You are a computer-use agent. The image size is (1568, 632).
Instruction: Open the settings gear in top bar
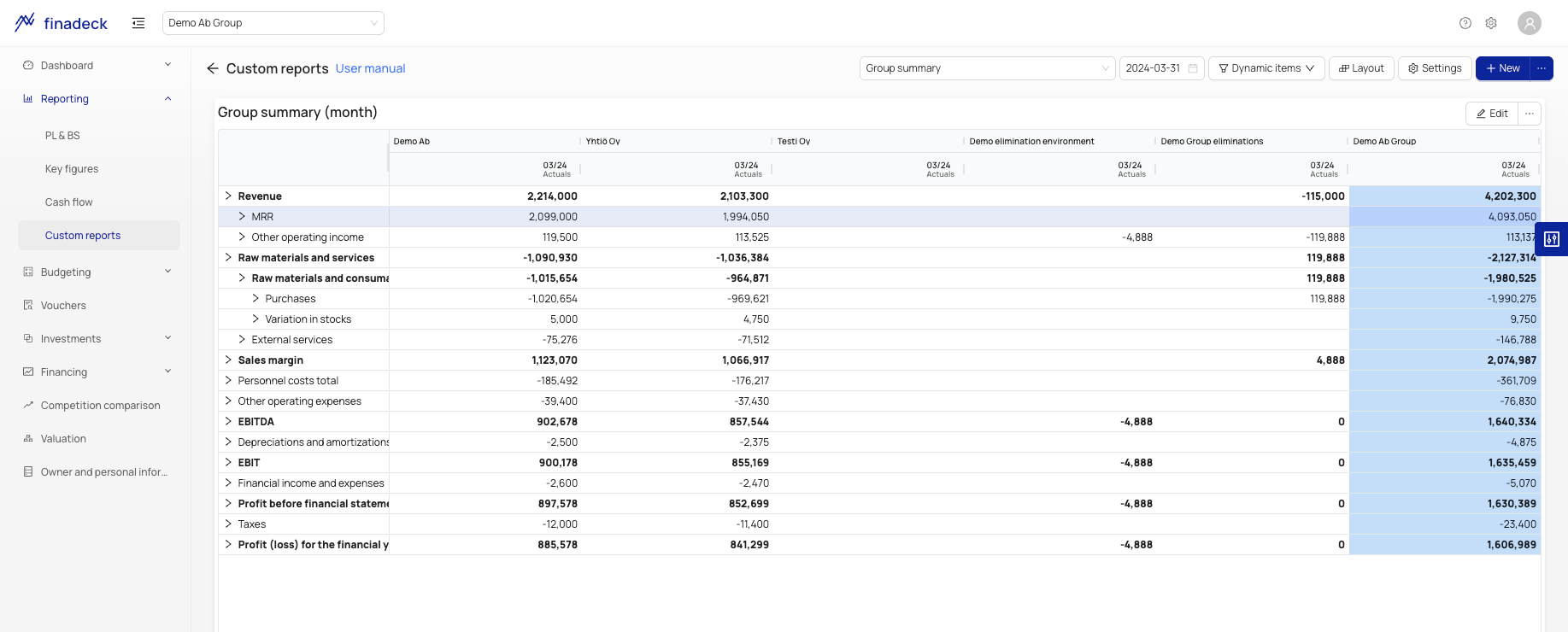point(1491,23)
